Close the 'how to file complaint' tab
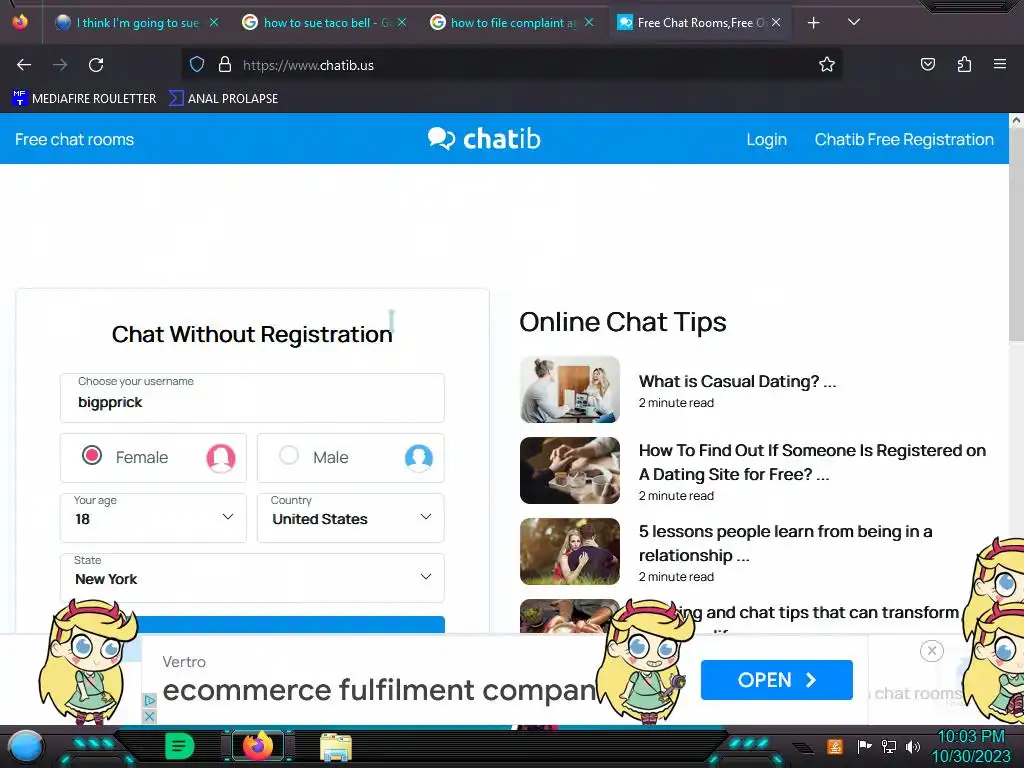Viewport: 1024px width, 768px height. (x=589, y=22)
